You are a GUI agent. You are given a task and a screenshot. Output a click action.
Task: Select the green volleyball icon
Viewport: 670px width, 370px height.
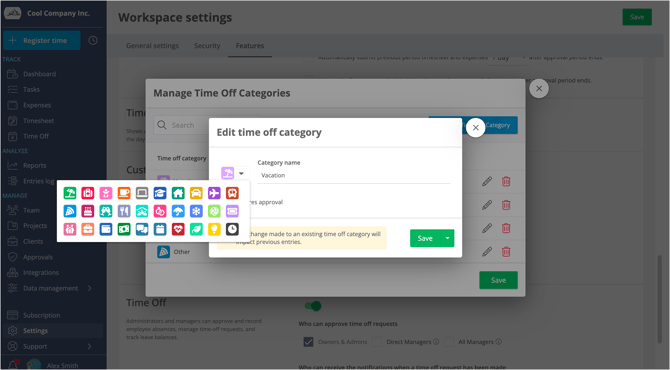[x=214, y=211]
